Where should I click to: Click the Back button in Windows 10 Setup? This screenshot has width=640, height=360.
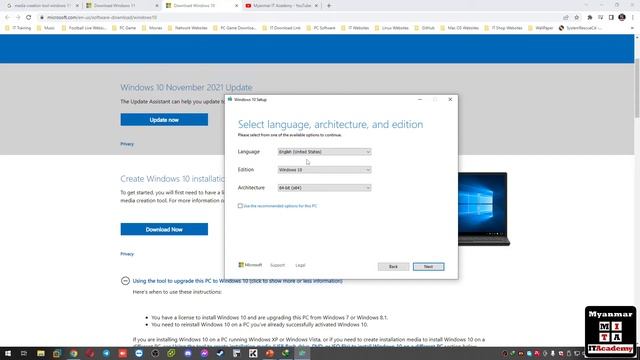click(393, 267)
